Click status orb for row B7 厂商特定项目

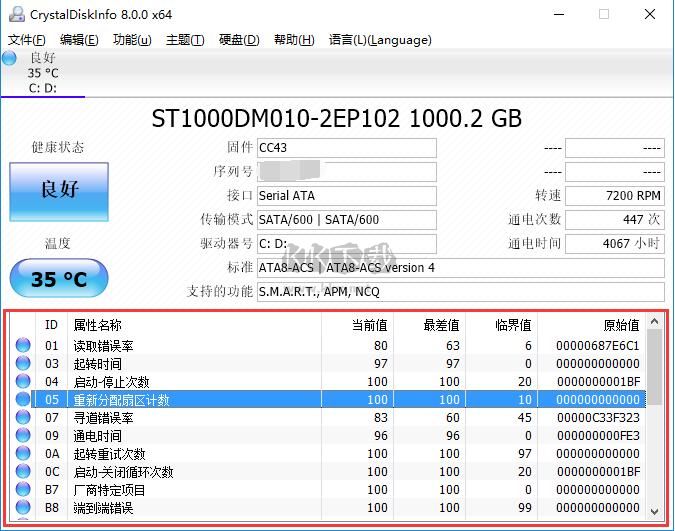click(x=23, y=489)
